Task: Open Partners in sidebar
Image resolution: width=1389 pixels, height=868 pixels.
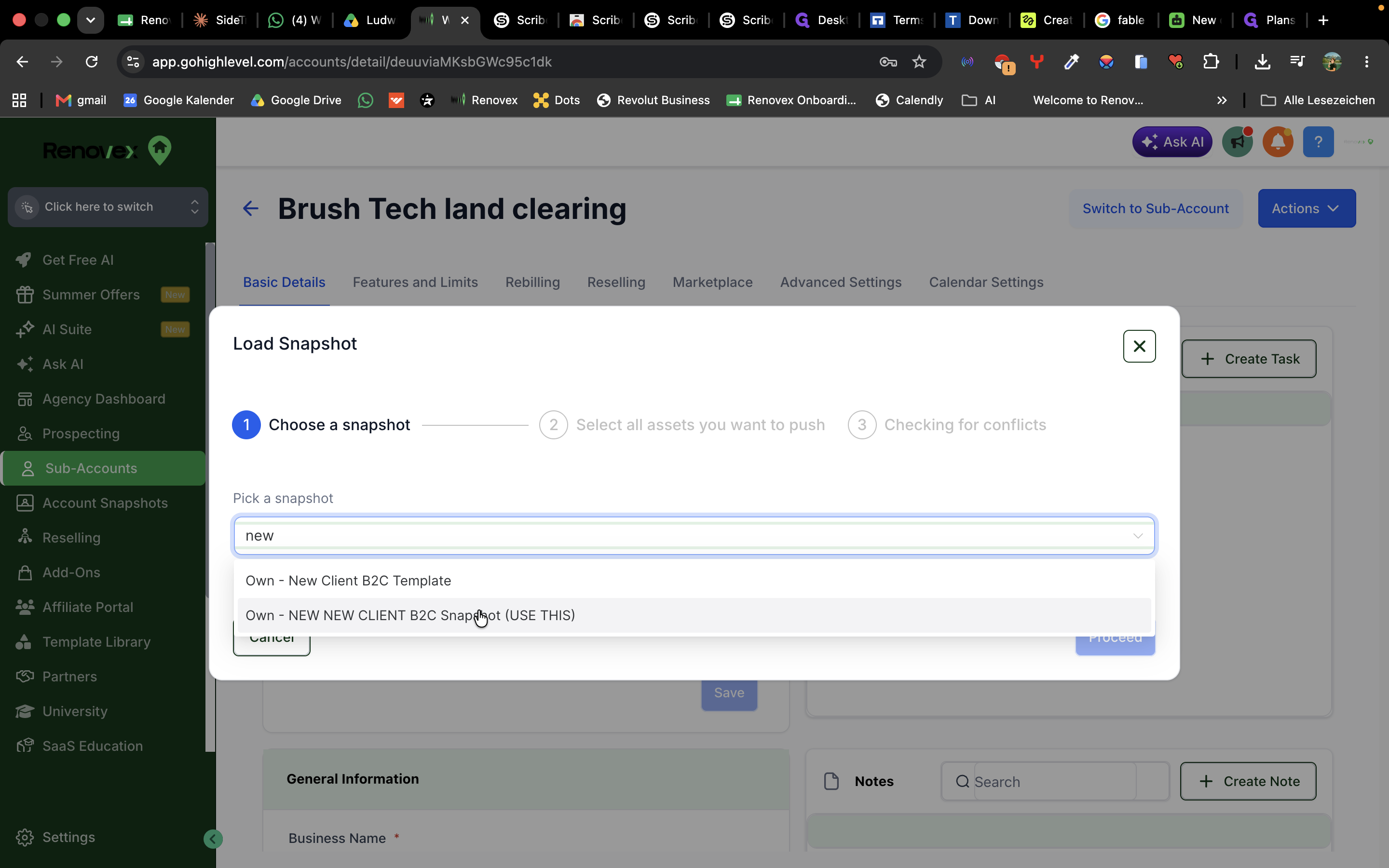Action: click(x=69, y=677)
